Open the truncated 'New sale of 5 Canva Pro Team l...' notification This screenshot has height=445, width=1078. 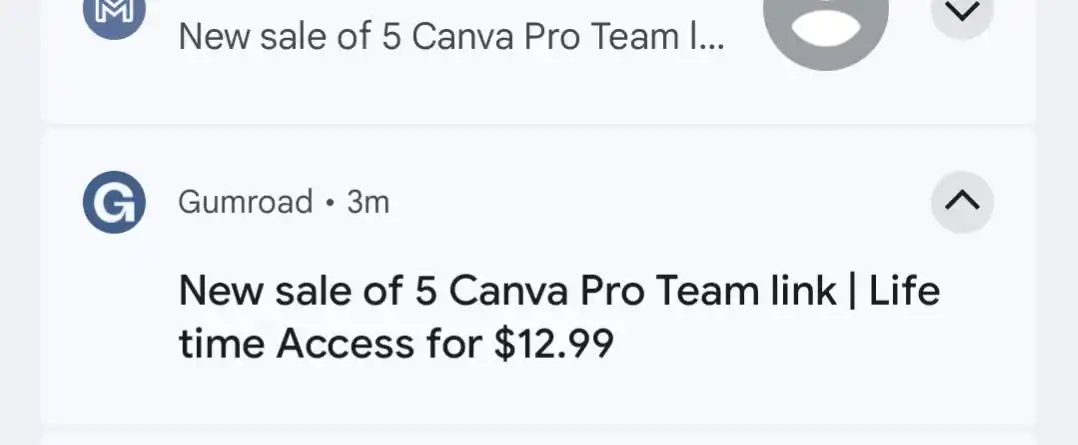click(x=452, y=38)
